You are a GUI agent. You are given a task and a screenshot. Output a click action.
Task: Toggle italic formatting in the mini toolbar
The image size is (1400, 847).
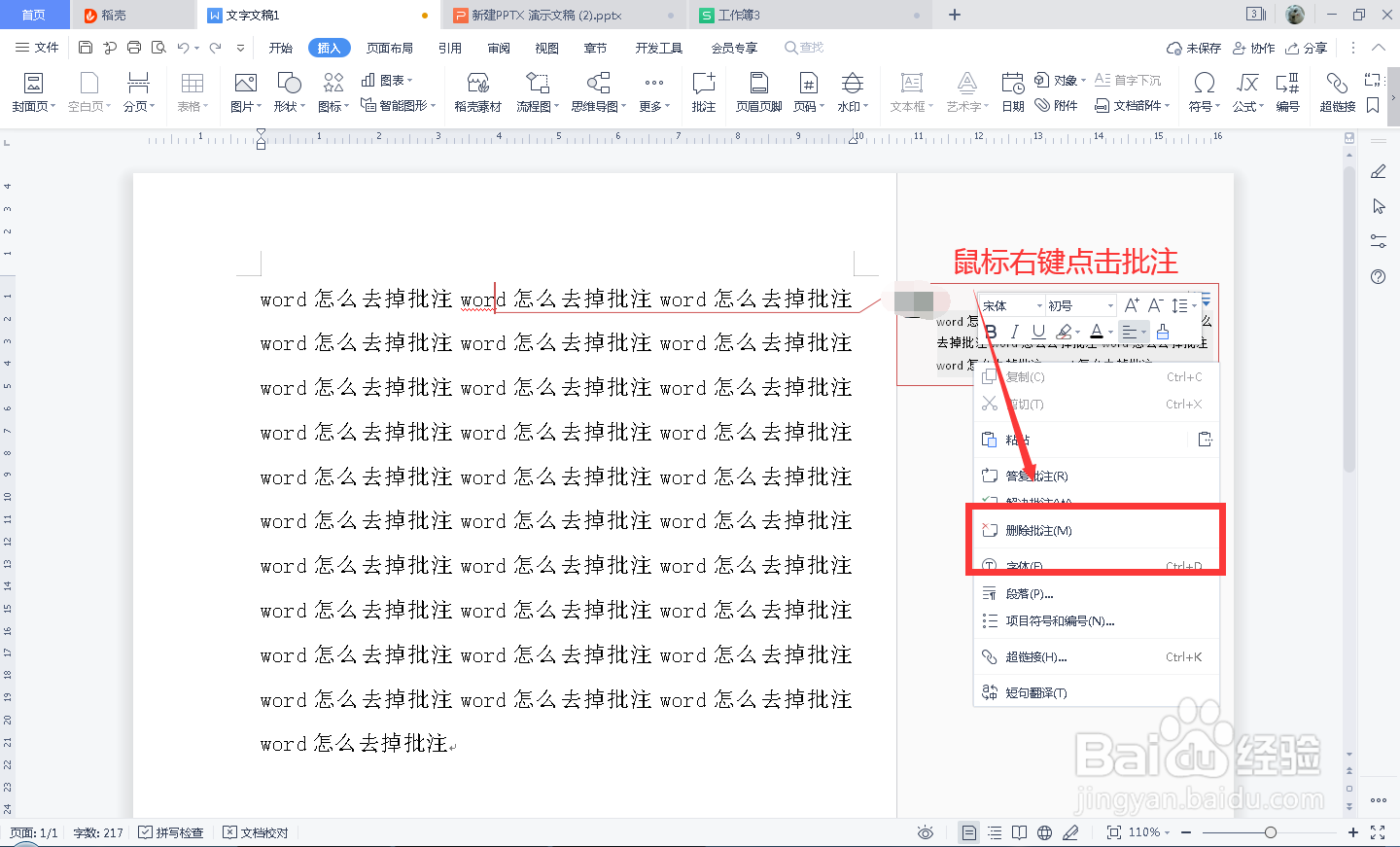tap(1013, 332)
